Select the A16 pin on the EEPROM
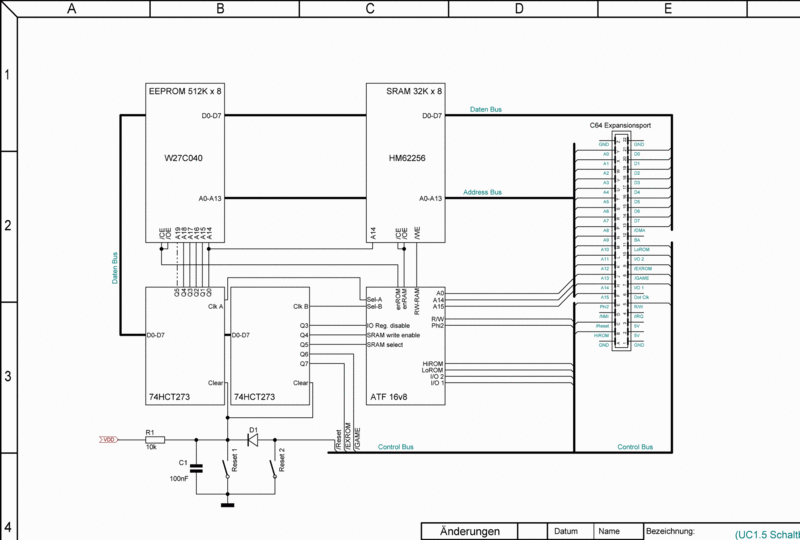800x540 pixels. pyautogui.click(x=196, y=234)
